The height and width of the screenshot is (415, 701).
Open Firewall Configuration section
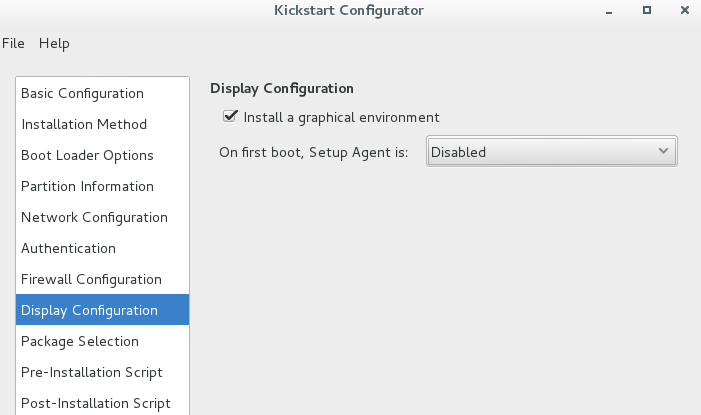click(x=102, y=279)
